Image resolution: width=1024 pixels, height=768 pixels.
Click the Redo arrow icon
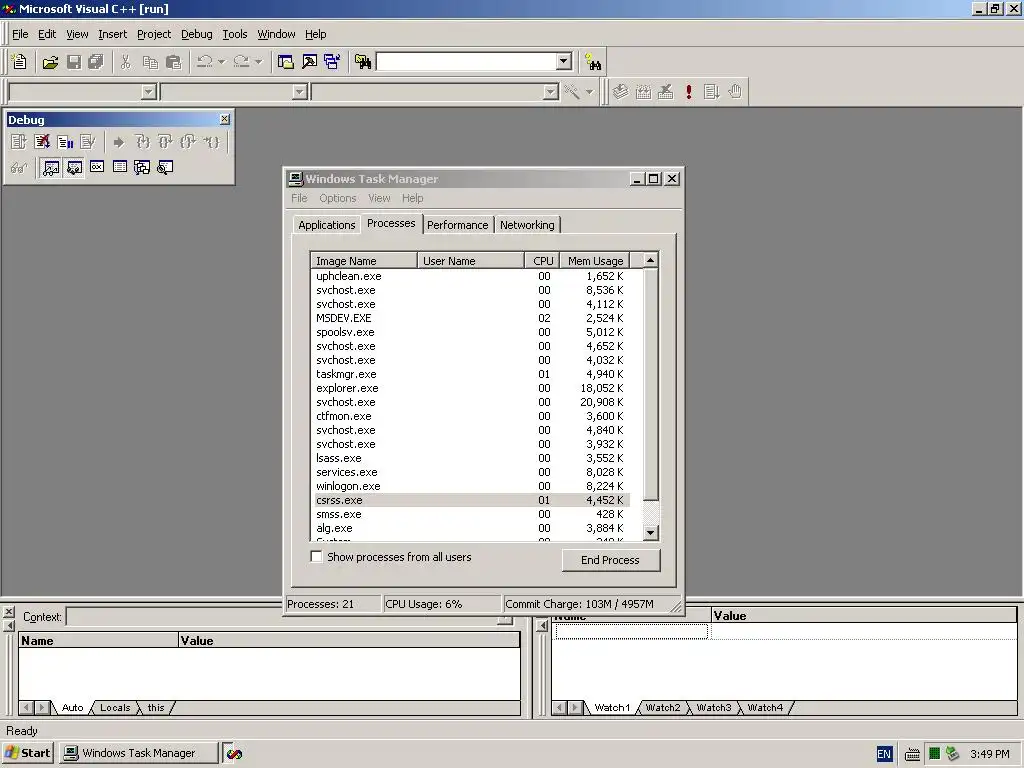[x=242, y=62]
